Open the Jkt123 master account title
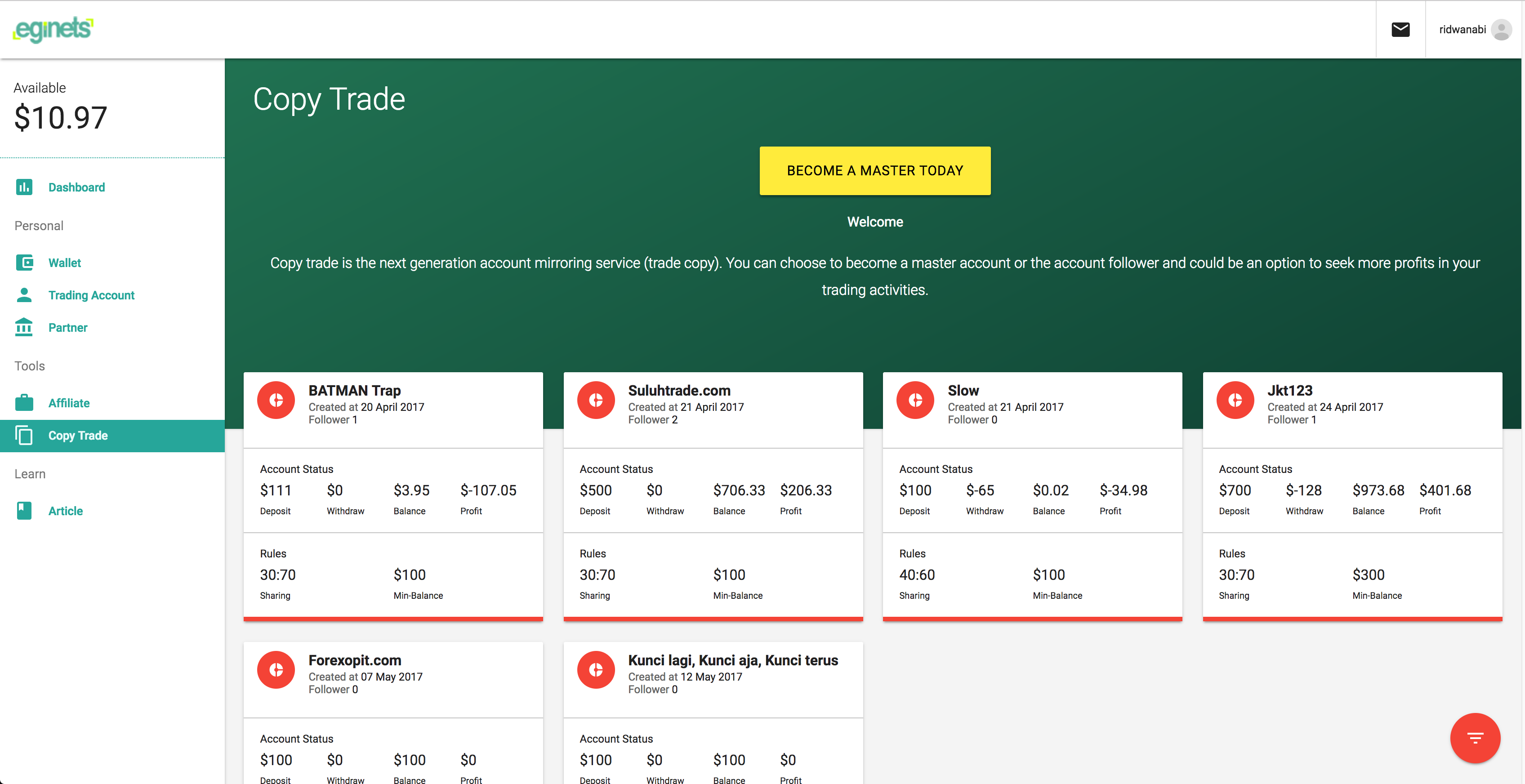 point(1289,390)
